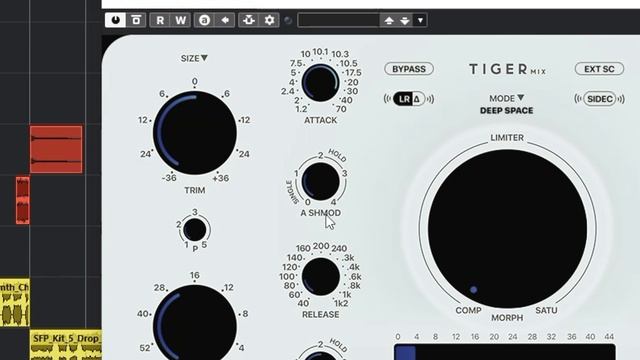Image resolution: width=640 pixels, height=360 pixels.
Task: Open the MODE dropdown
Action: [x=507, y=98]
